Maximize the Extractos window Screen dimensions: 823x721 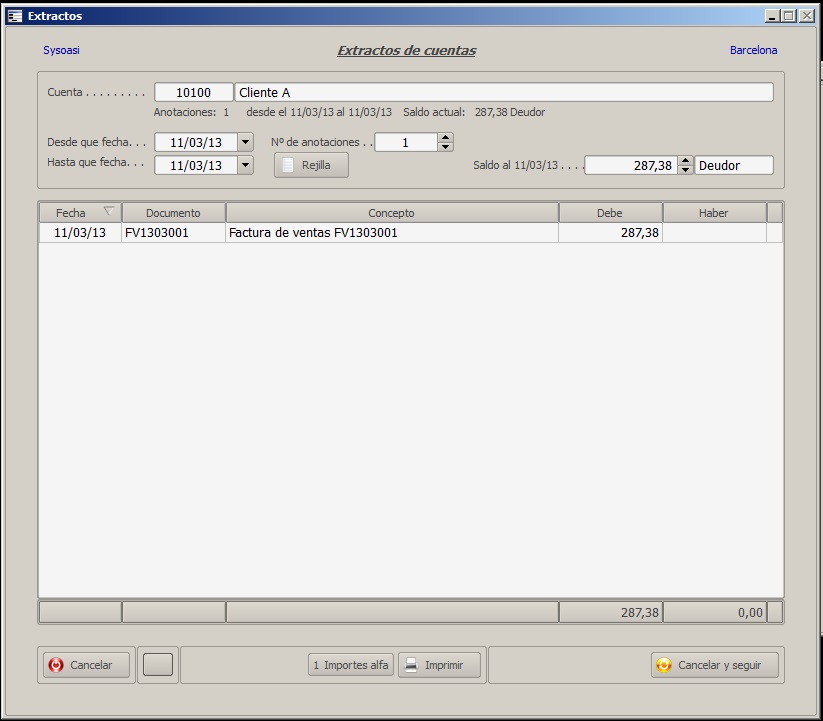[x=789, y=16]
